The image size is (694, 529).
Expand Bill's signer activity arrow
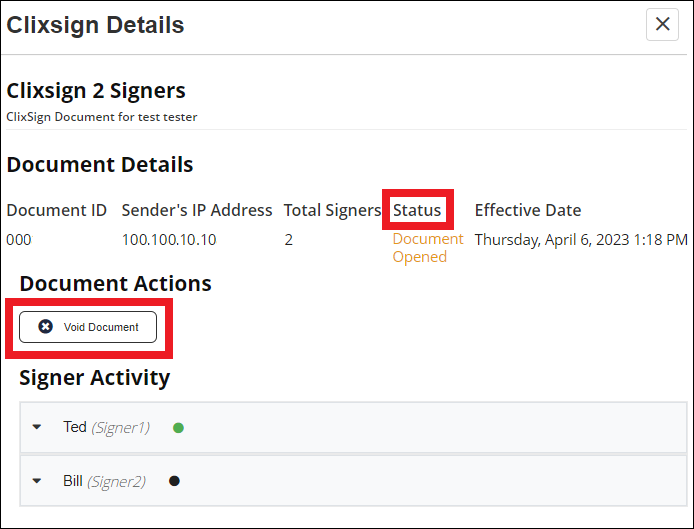click(x=37, y=481)
